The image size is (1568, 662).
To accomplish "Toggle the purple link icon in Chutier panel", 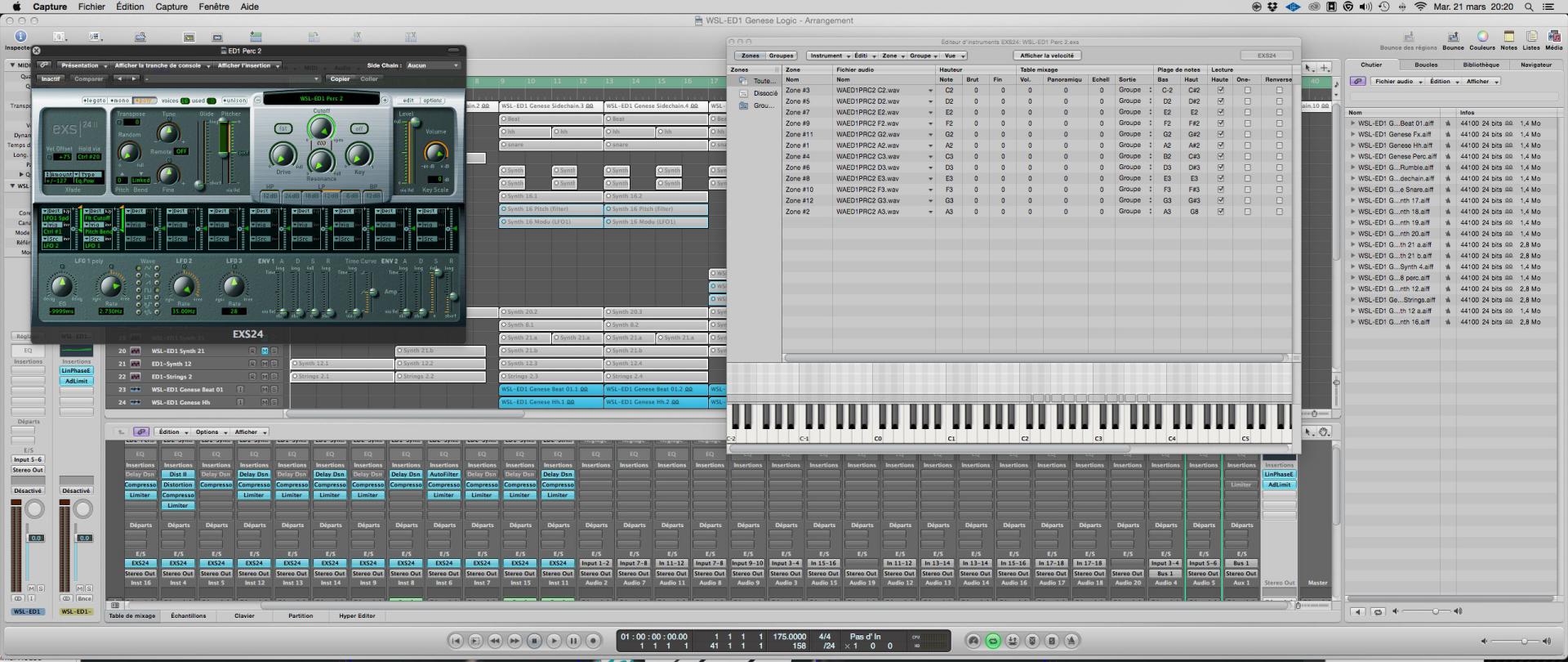I will click(x=1357, y=81).
